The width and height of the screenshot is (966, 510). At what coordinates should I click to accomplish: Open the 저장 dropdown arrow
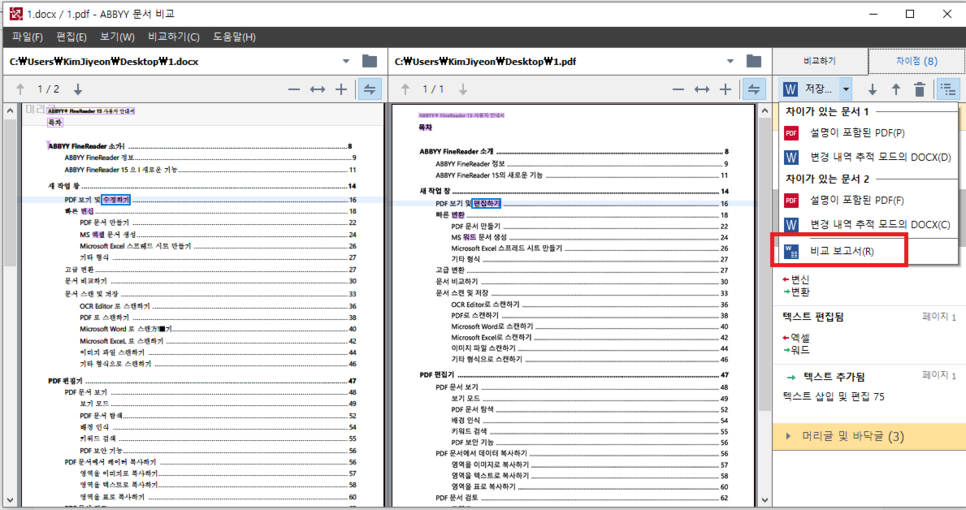click(x=846, y=89)
